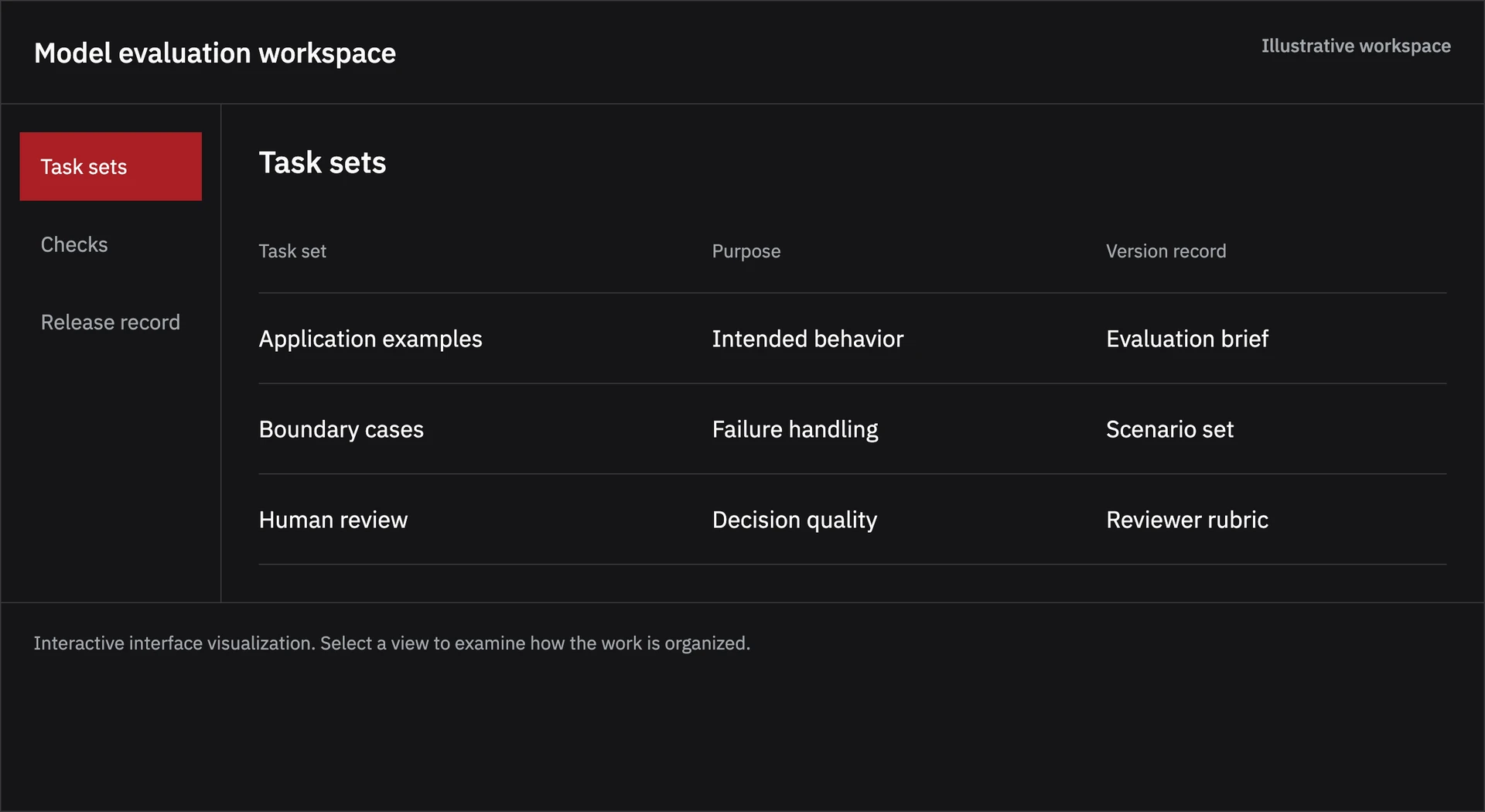Click the Task set column header
Viewport: 1485px width, 812px height.
(292, 251)
